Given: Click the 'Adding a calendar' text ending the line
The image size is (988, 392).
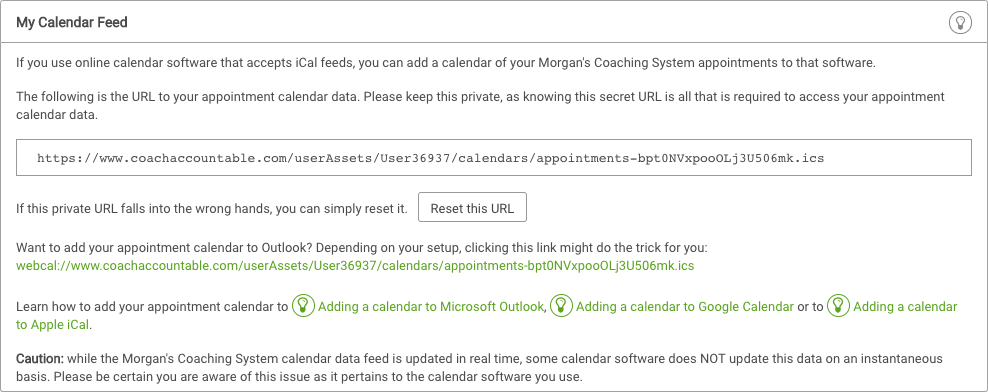Looking at the screenshot, I should point(905,307).
